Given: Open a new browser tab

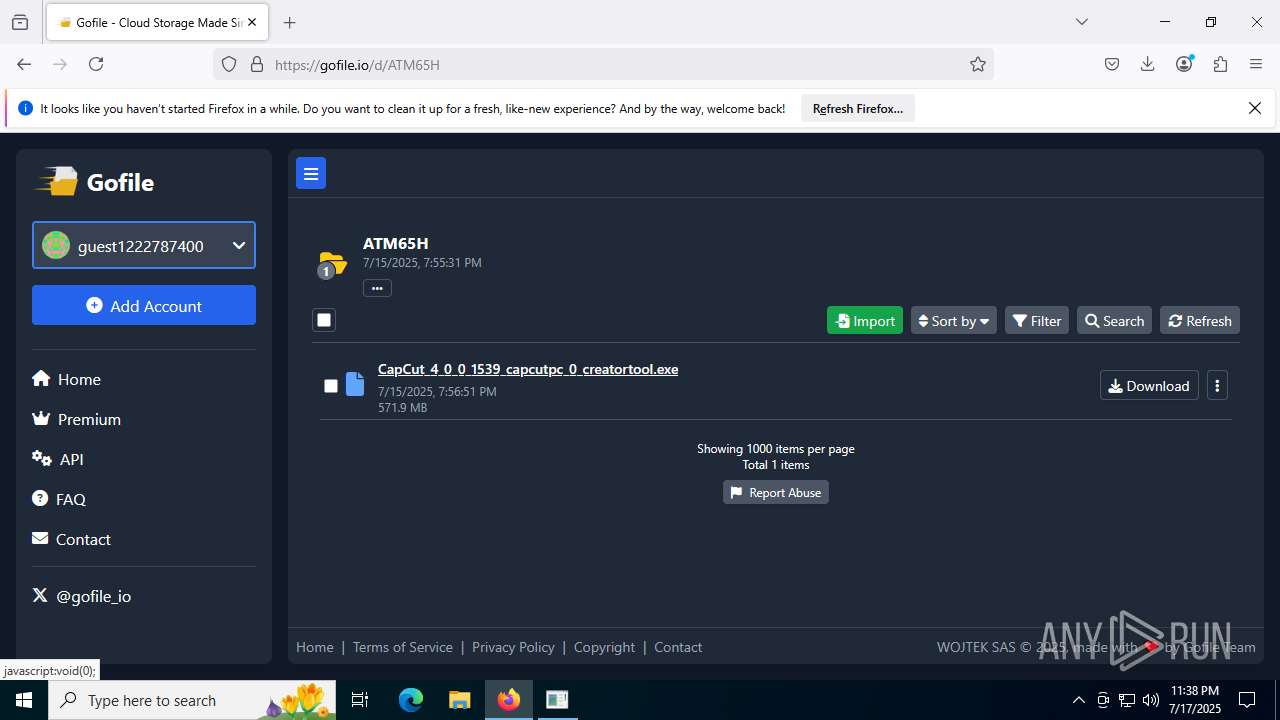Looking at the screenshot, I should point(290,22).
